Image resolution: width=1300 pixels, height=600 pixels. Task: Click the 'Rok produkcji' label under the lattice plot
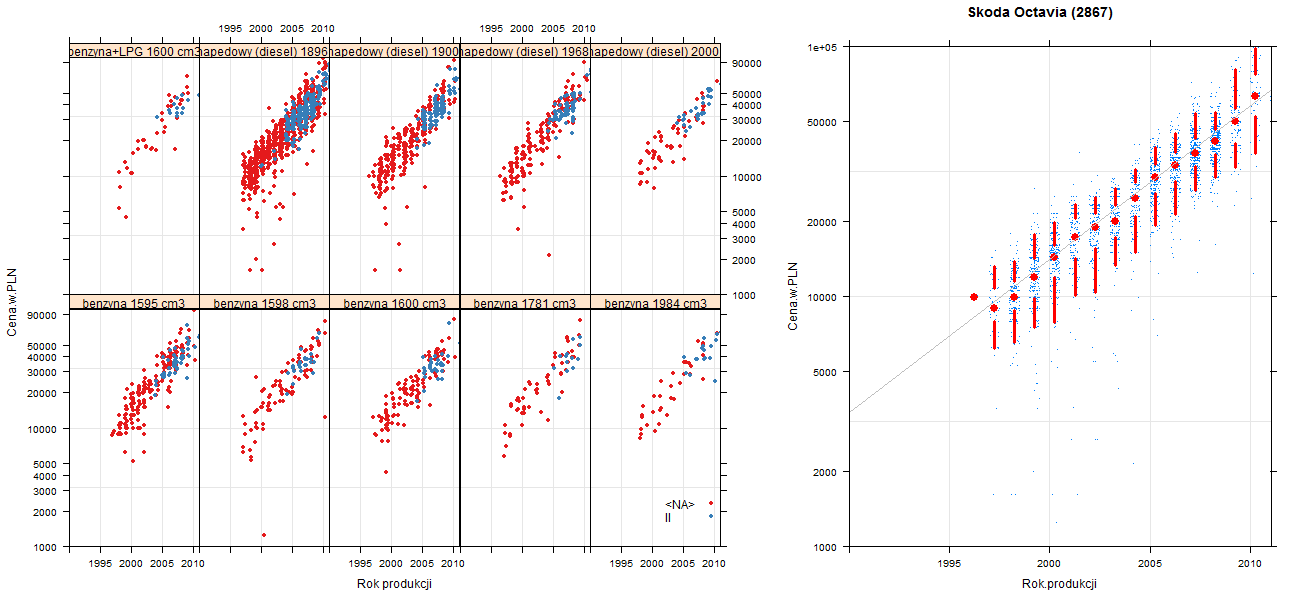click(394, 584)
